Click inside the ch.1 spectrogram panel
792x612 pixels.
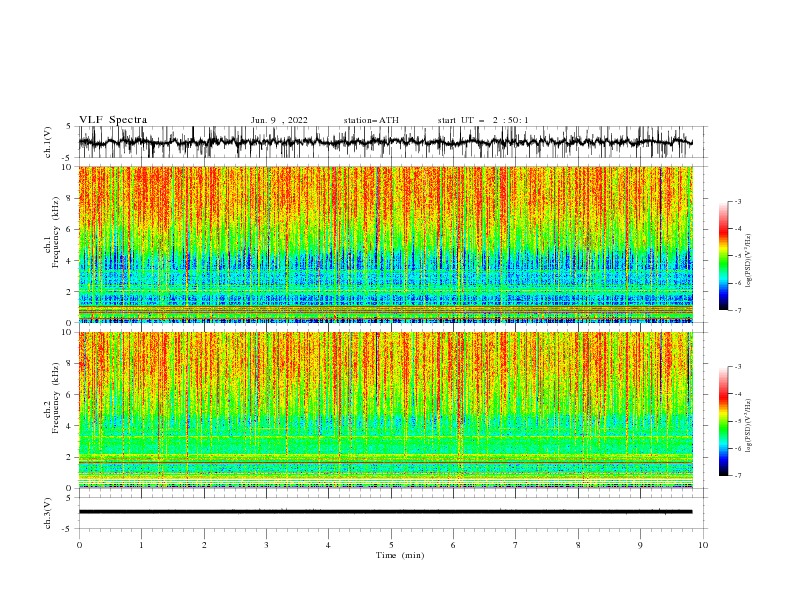click(385, 244)
